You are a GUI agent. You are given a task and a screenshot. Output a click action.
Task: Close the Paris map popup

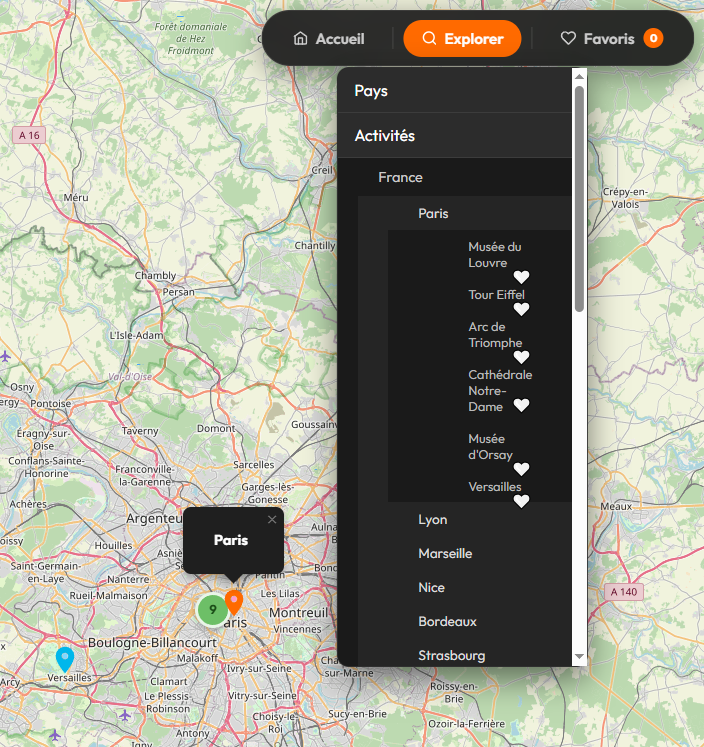click(272, 519)
